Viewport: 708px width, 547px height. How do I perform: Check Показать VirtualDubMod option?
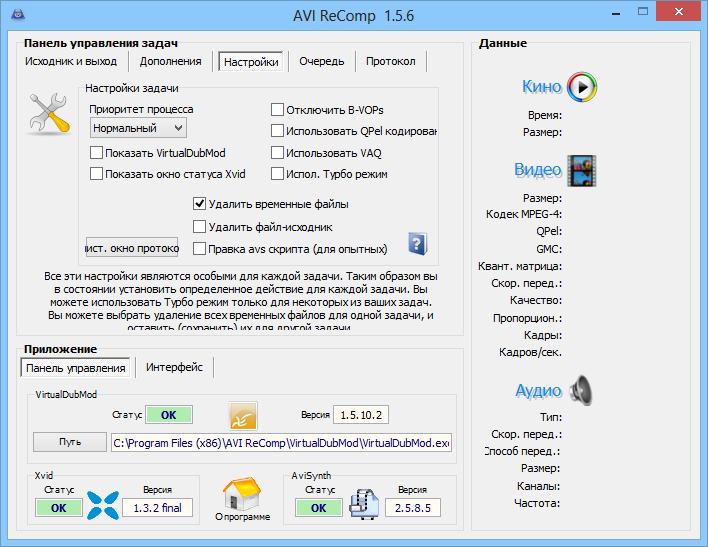click(96, 153)
